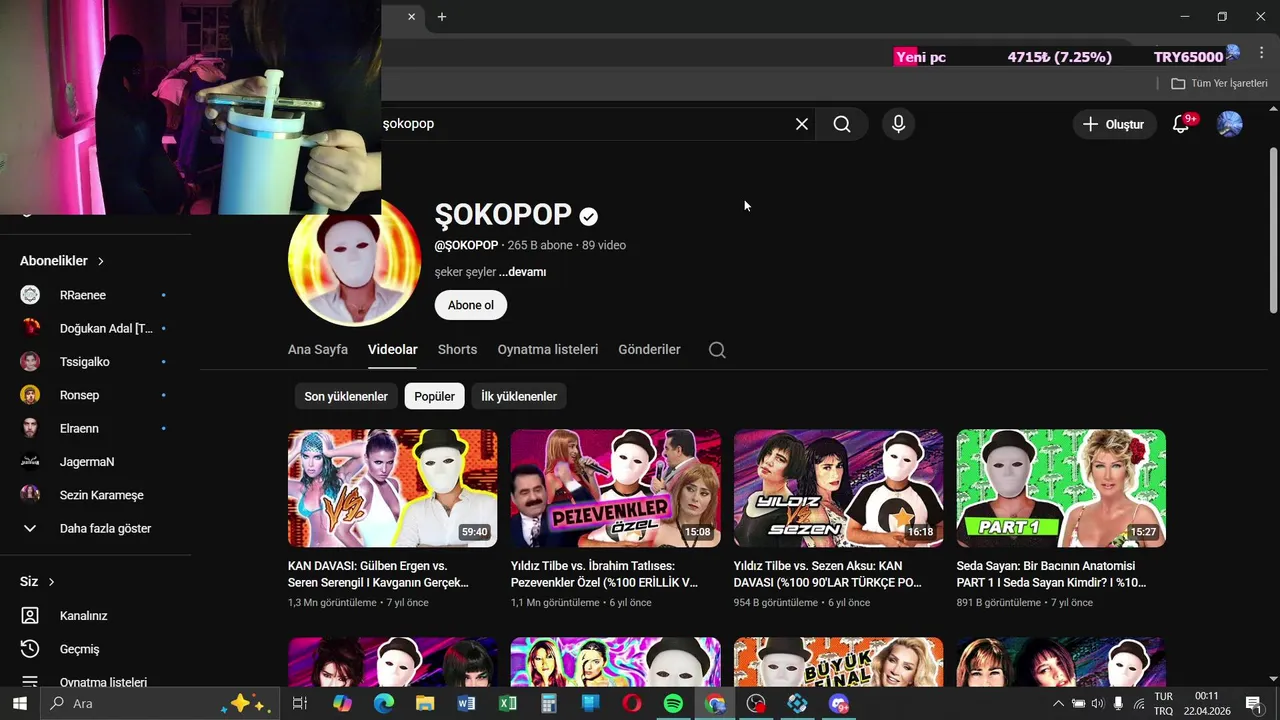This screenshot has width=1280, height=720.
Task: Open Excel from the taskbar
Action: tap(507, 704)
